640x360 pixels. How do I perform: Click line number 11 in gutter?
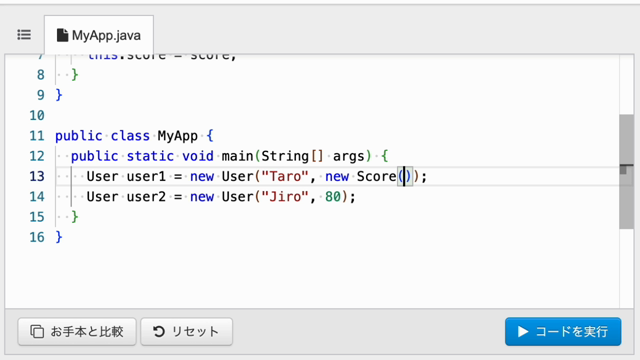[x=37, y=136]
